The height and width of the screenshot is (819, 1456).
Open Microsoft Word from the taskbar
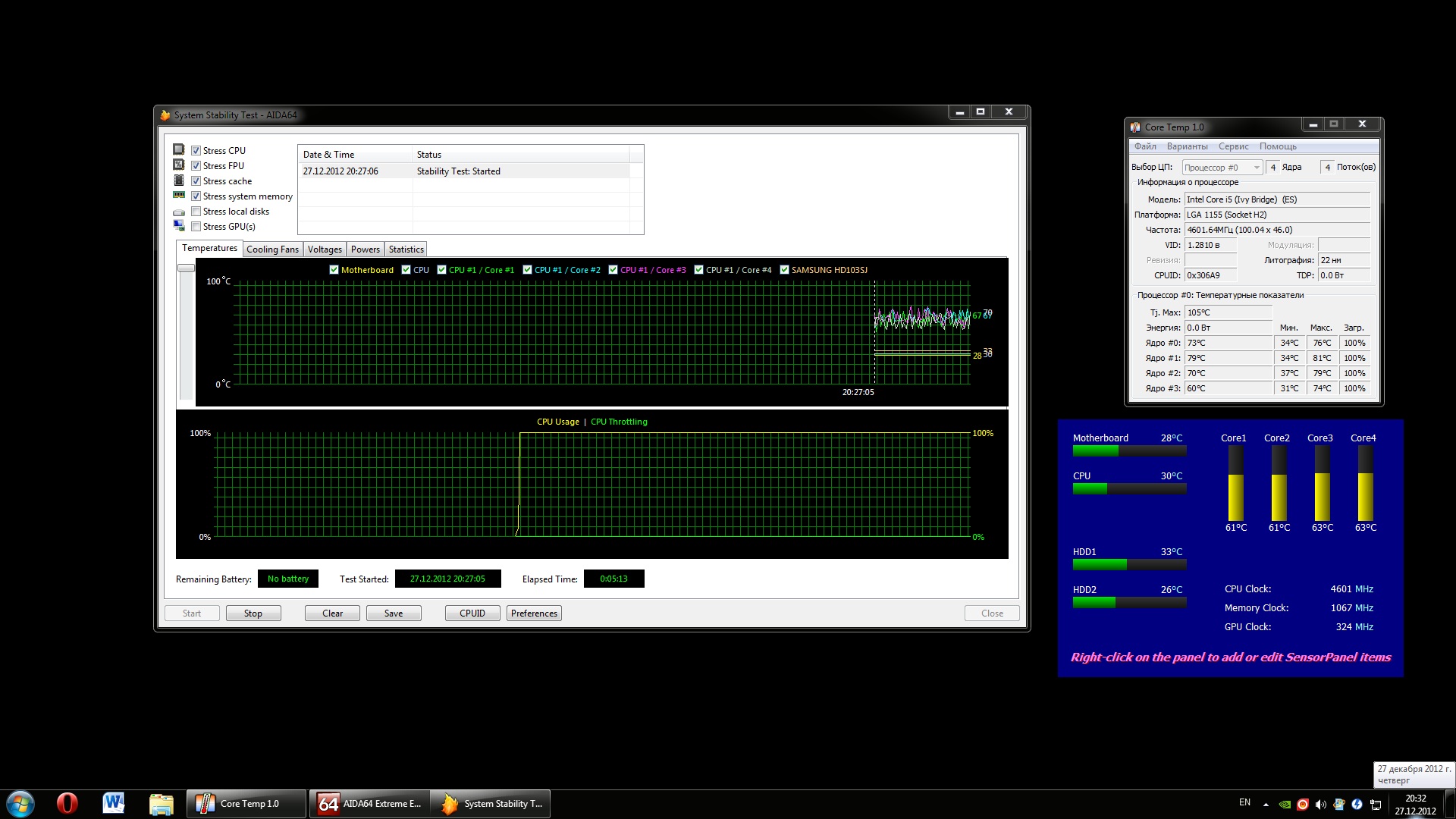coord(114,803)
